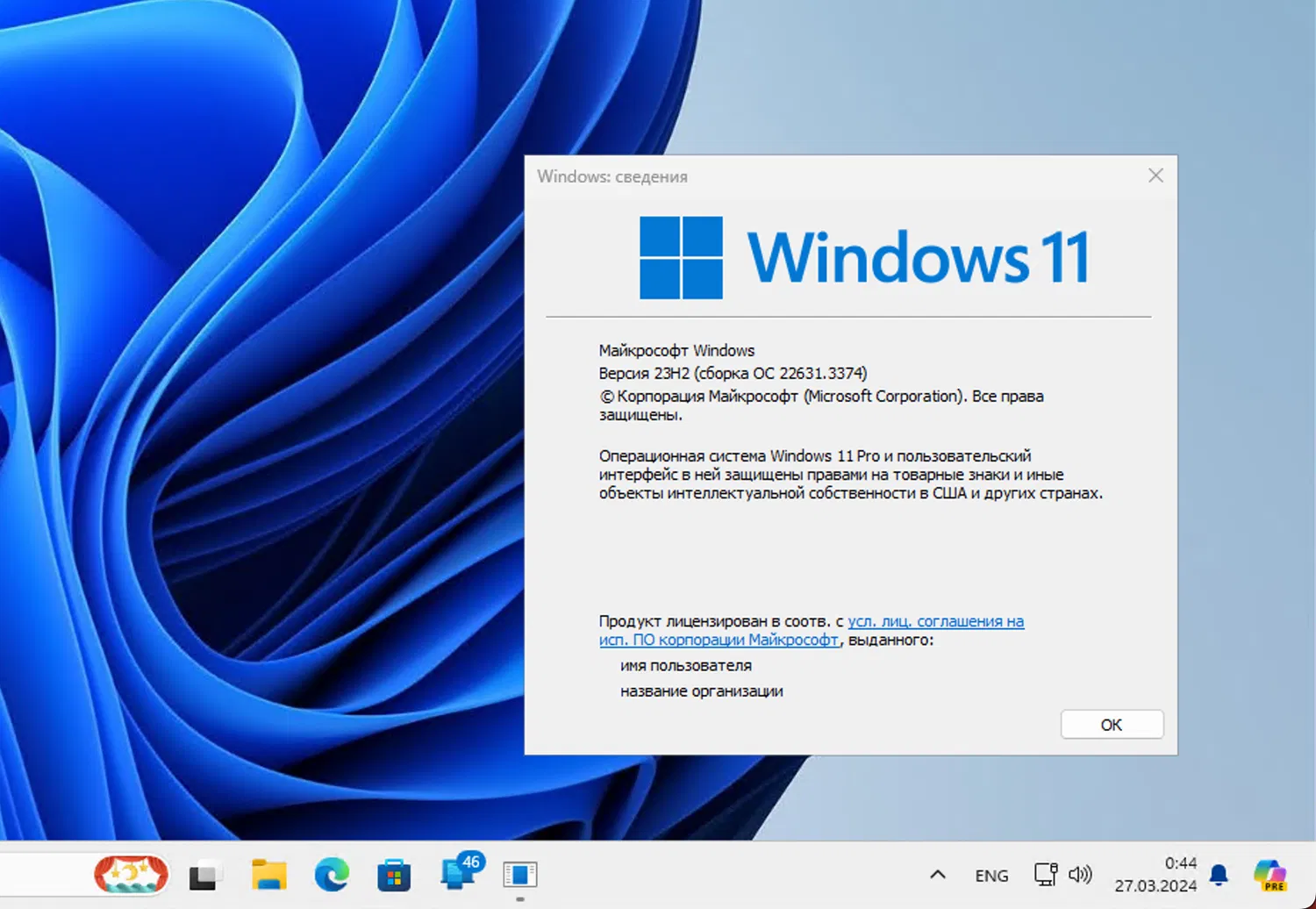1316x909 pixels.
Task: Close the 'Windows: сведения' dialog
Action: tap(1155, 175)
